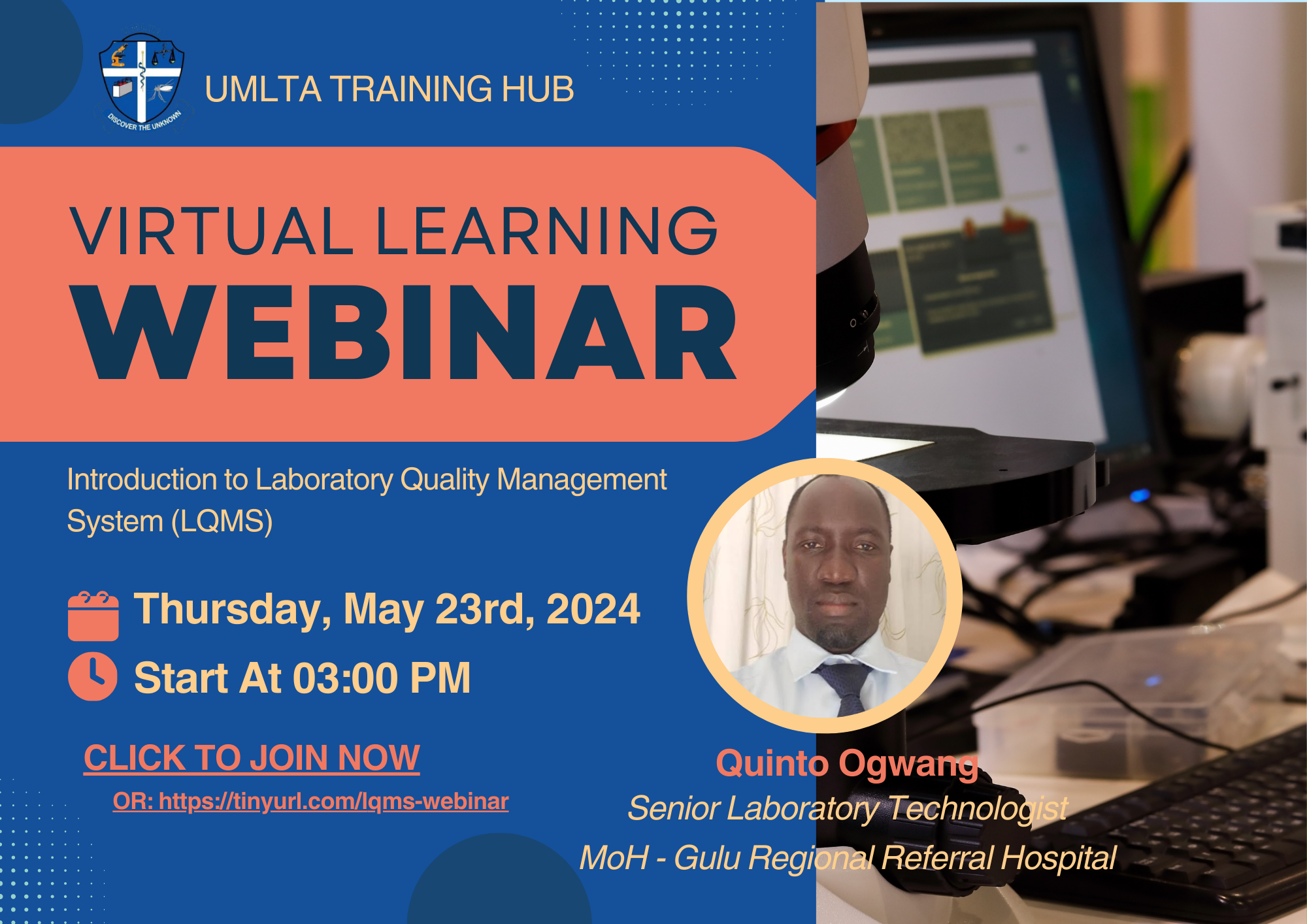
Task: Click the System (LQMS) text line
Action: [x=170, y=521]
